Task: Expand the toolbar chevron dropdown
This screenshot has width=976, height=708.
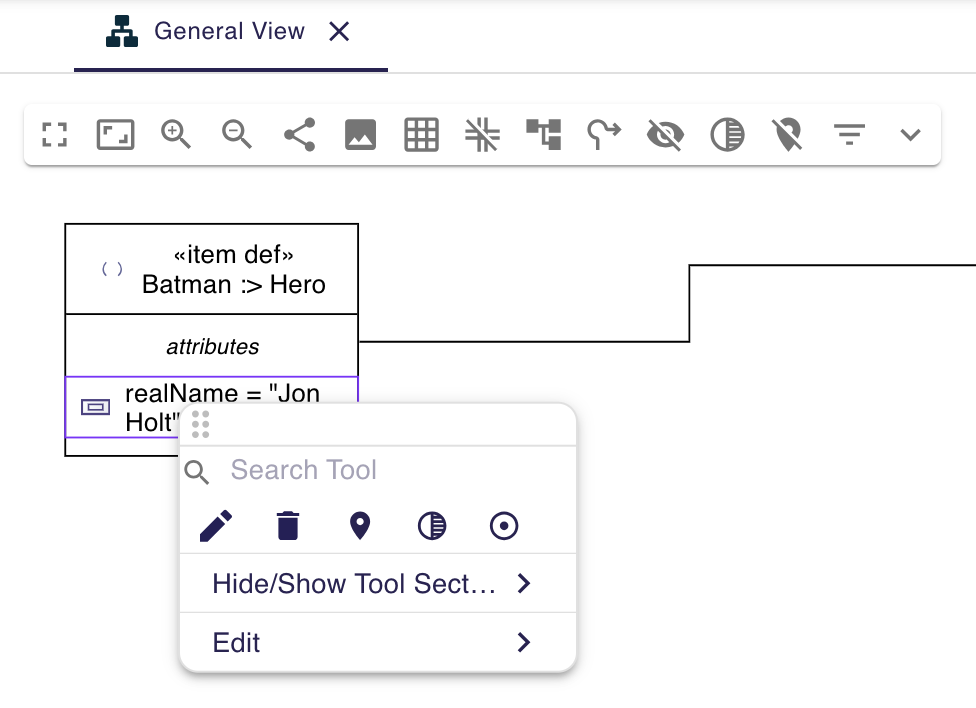Action: pos(910,134)
